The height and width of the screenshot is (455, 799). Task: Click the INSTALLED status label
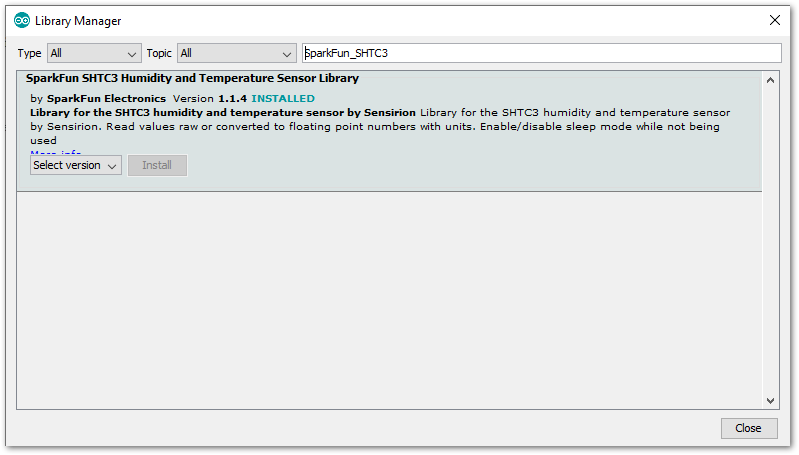[x=283, y=98]
